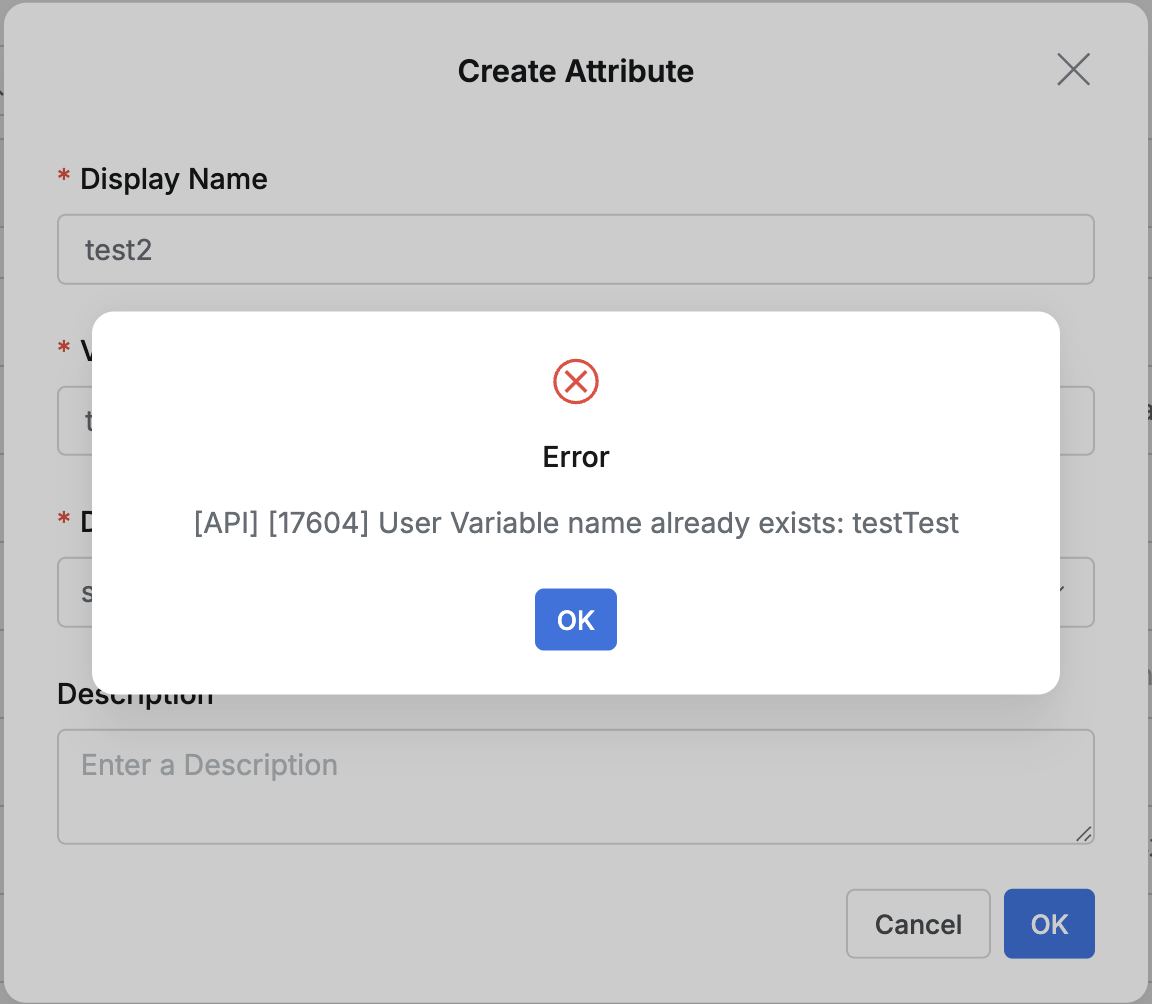Click the red asterisk beside Display Name

click(x=63, y=176)
